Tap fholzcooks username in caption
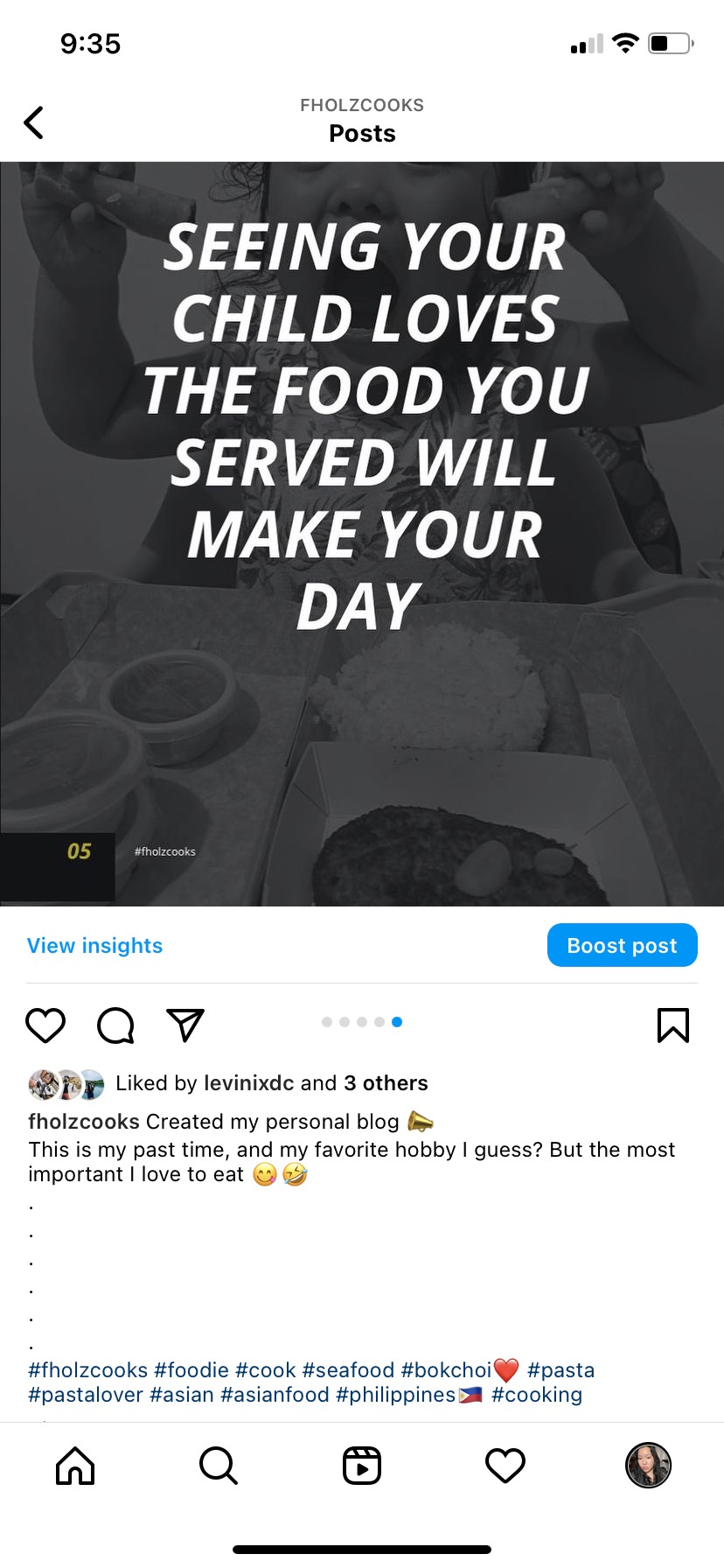 pyautogui.click(x=84, y=1122)
